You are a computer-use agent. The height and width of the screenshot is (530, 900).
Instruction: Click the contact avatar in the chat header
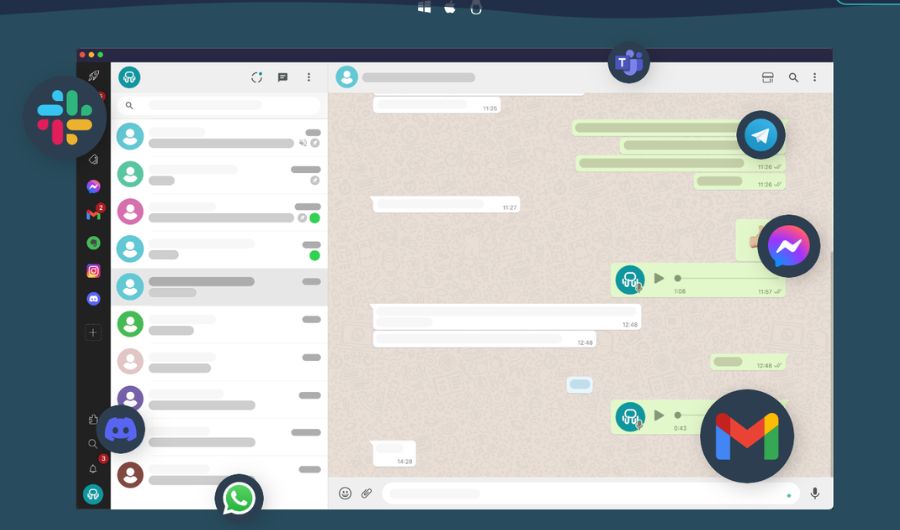click(347, 77)
